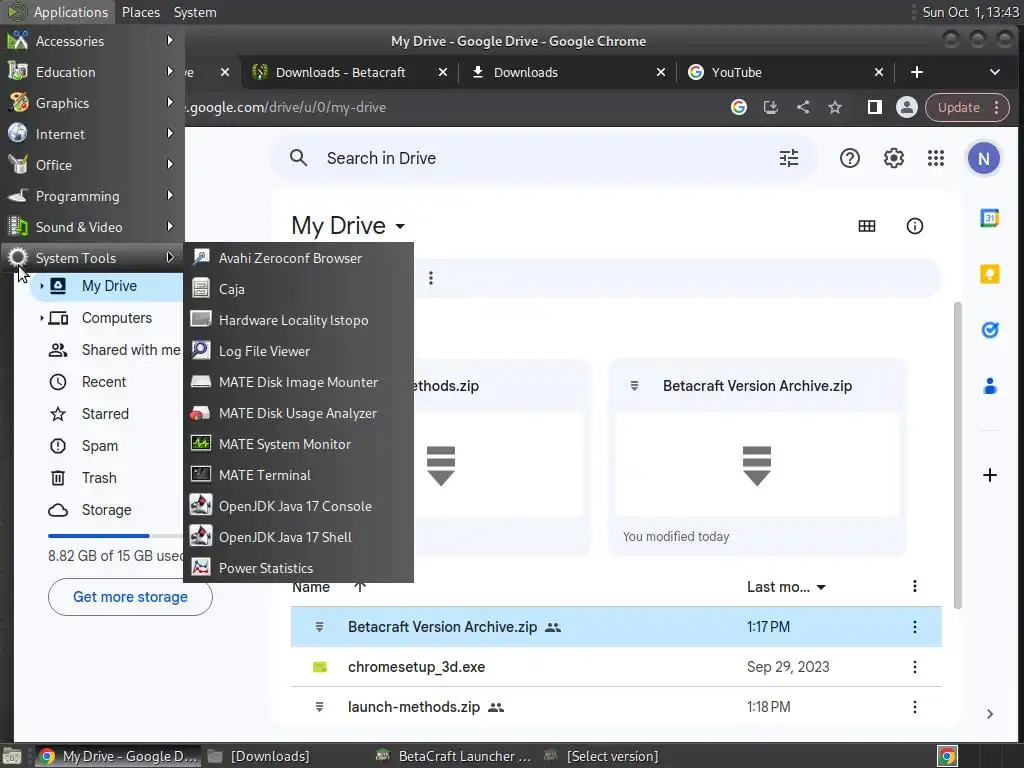Viewport: 1024px width, 768px height.
Task: Open OpenJDK Java 17 Console
Action: tap(298, 506)
